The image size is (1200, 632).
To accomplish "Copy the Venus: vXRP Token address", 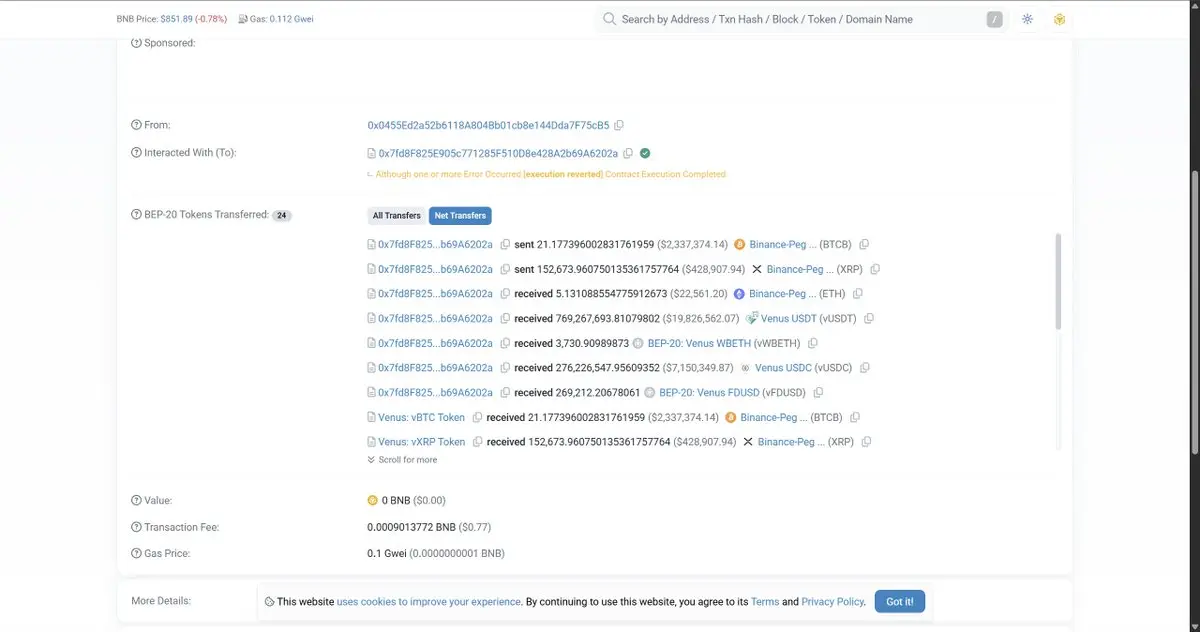I will click(477, 442).
